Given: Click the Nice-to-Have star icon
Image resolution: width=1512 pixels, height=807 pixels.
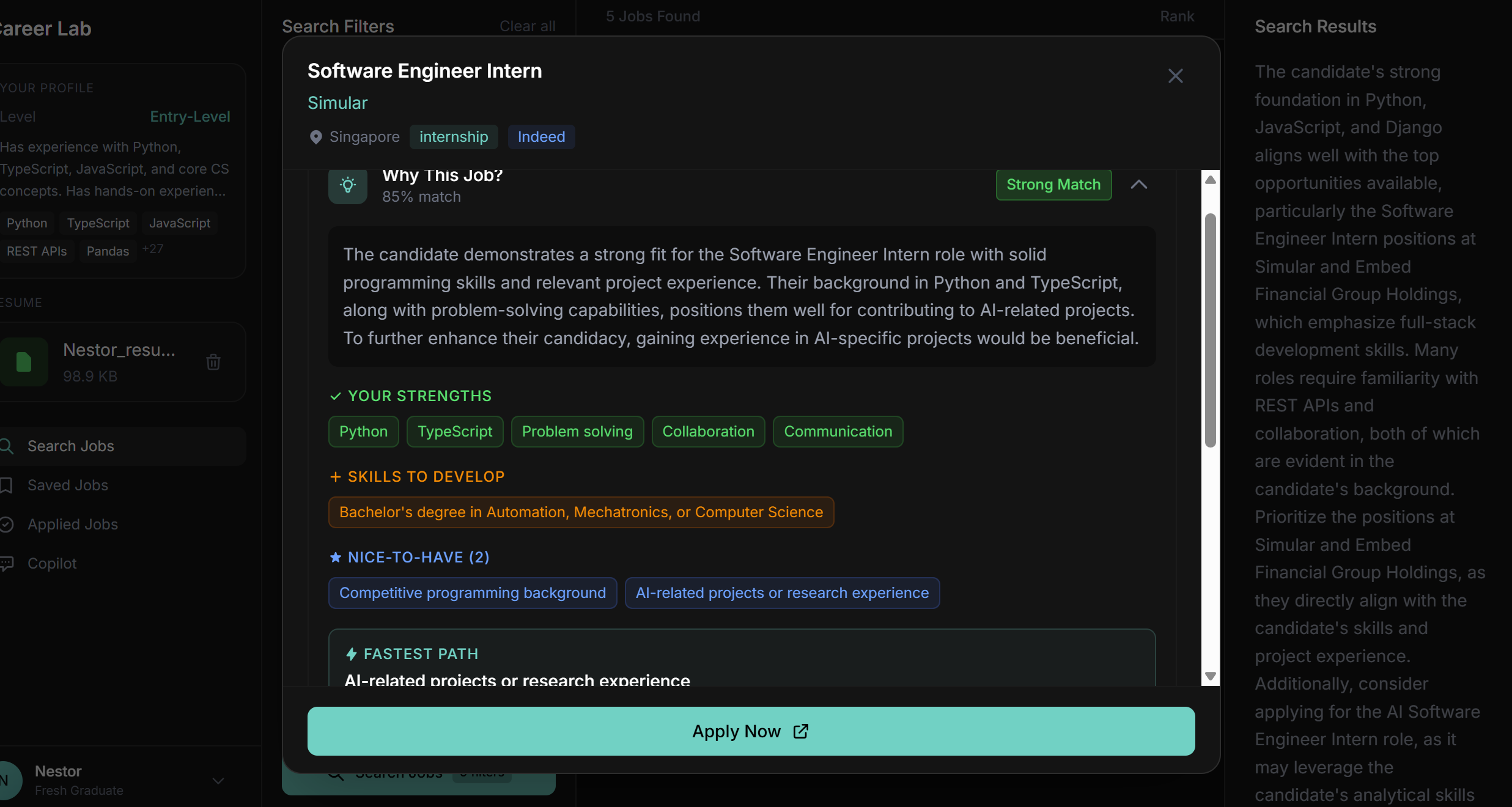Looking at the screenshot, I should pyautogui.click(x=335, y=557).
